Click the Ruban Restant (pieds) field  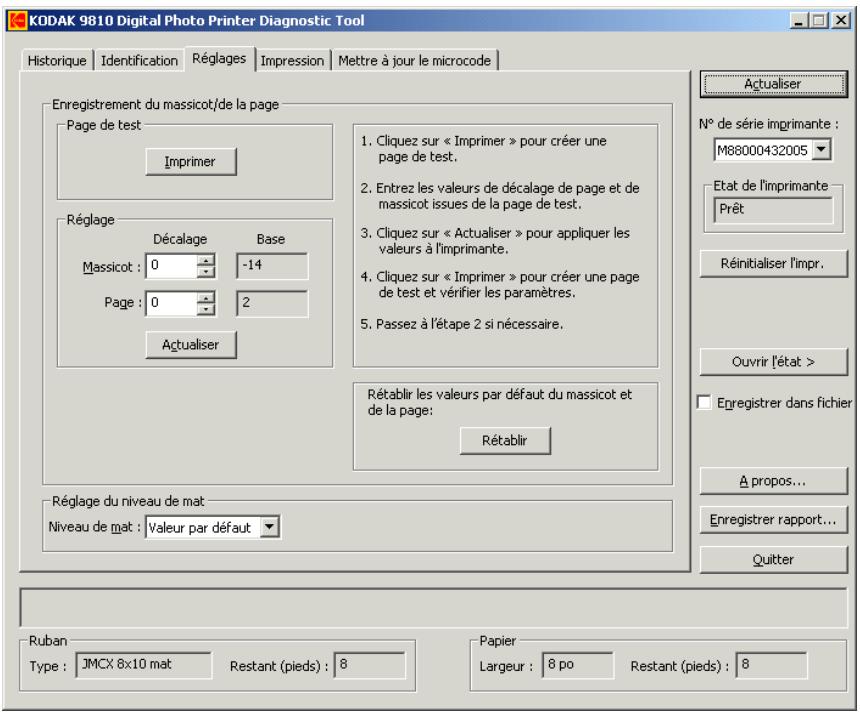[370, 665]
